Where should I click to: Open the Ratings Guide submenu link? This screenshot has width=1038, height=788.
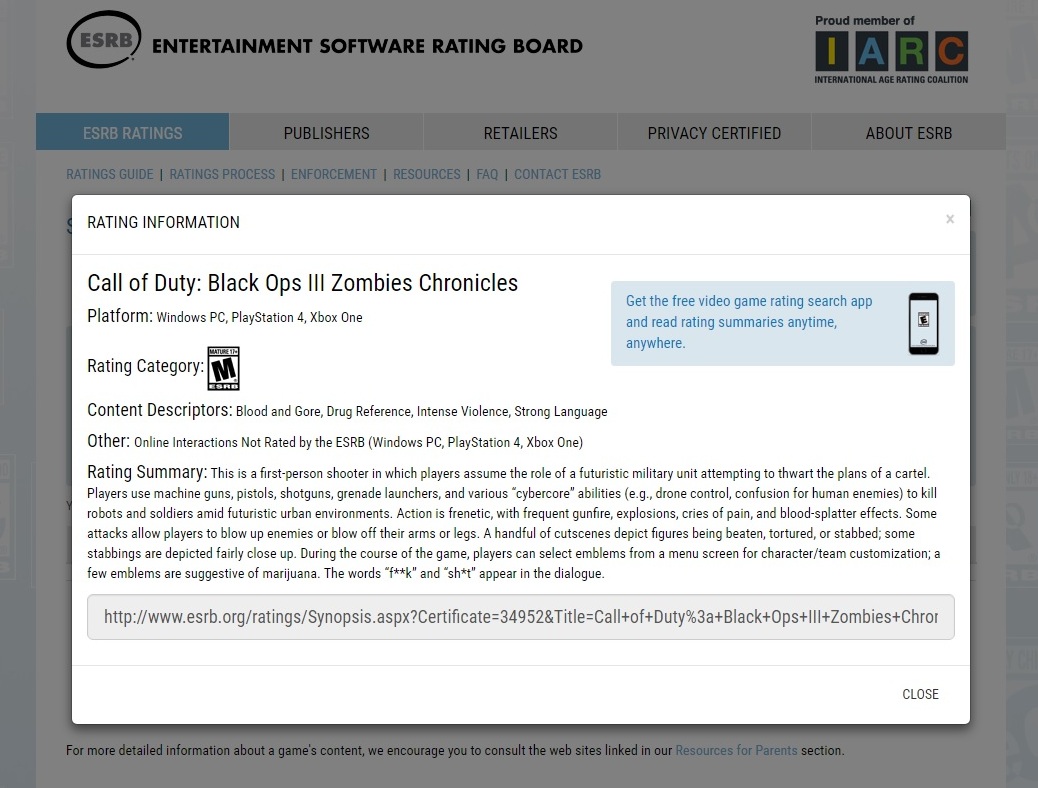[110, 174]
